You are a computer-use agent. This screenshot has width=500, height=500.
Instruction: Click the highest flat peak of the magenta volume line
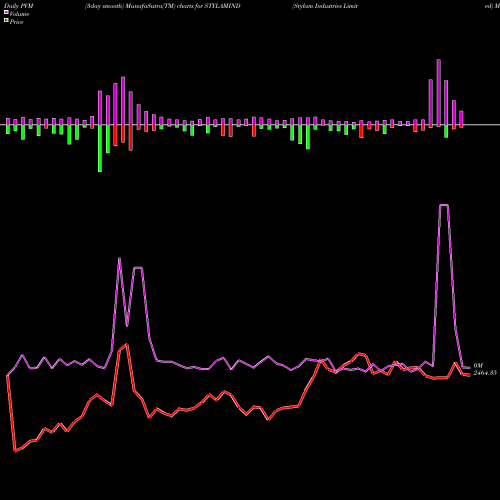[x=444, y=205]
